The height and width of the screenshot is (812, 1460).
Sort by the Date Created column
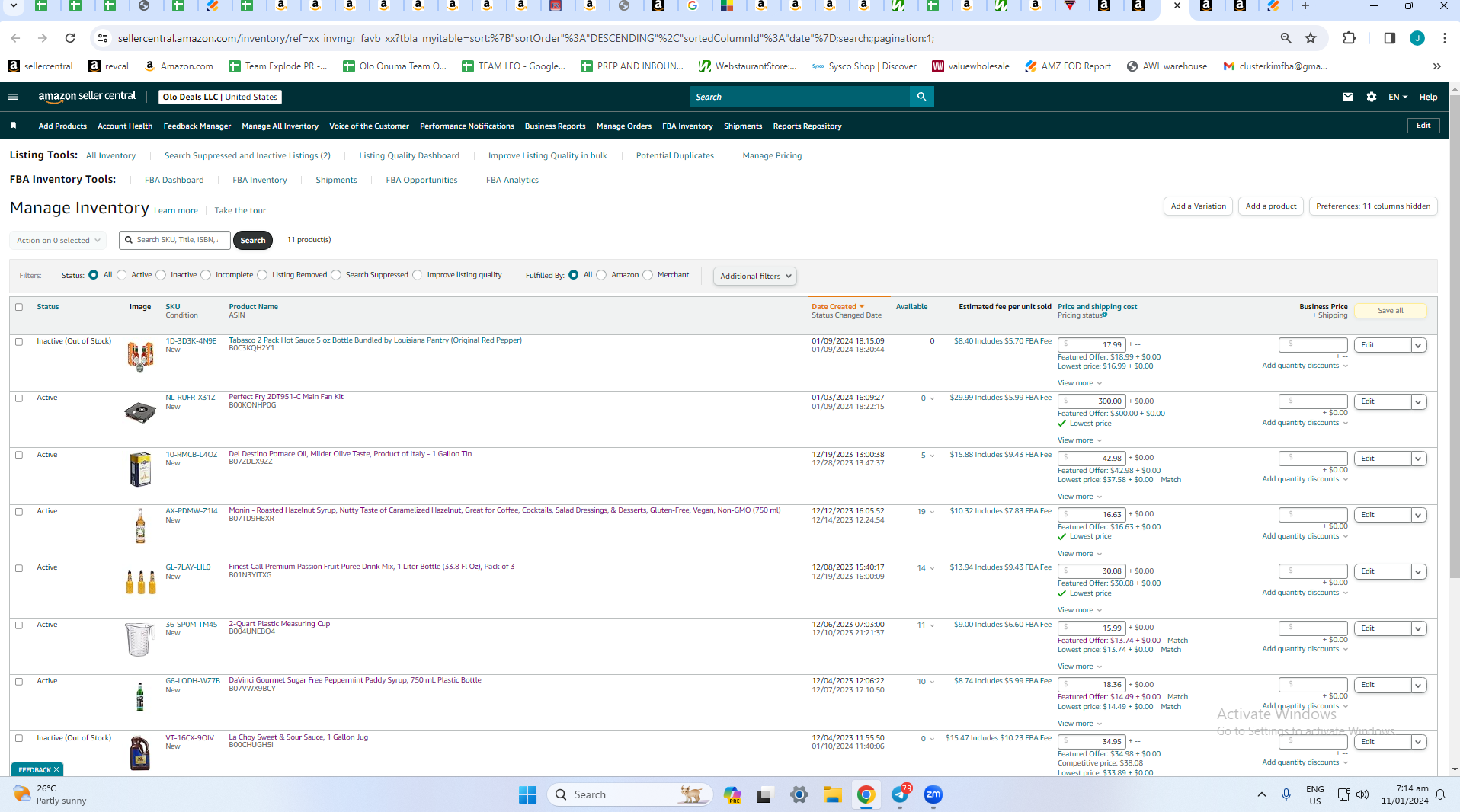[837, 307]
